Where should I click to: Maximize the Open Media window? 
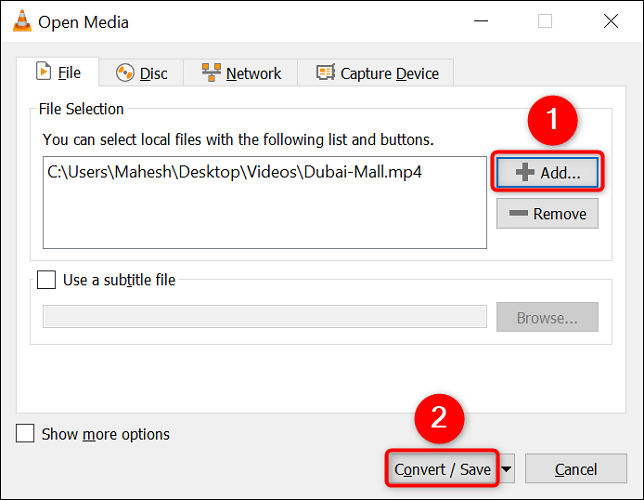click(x=545, y=21)
